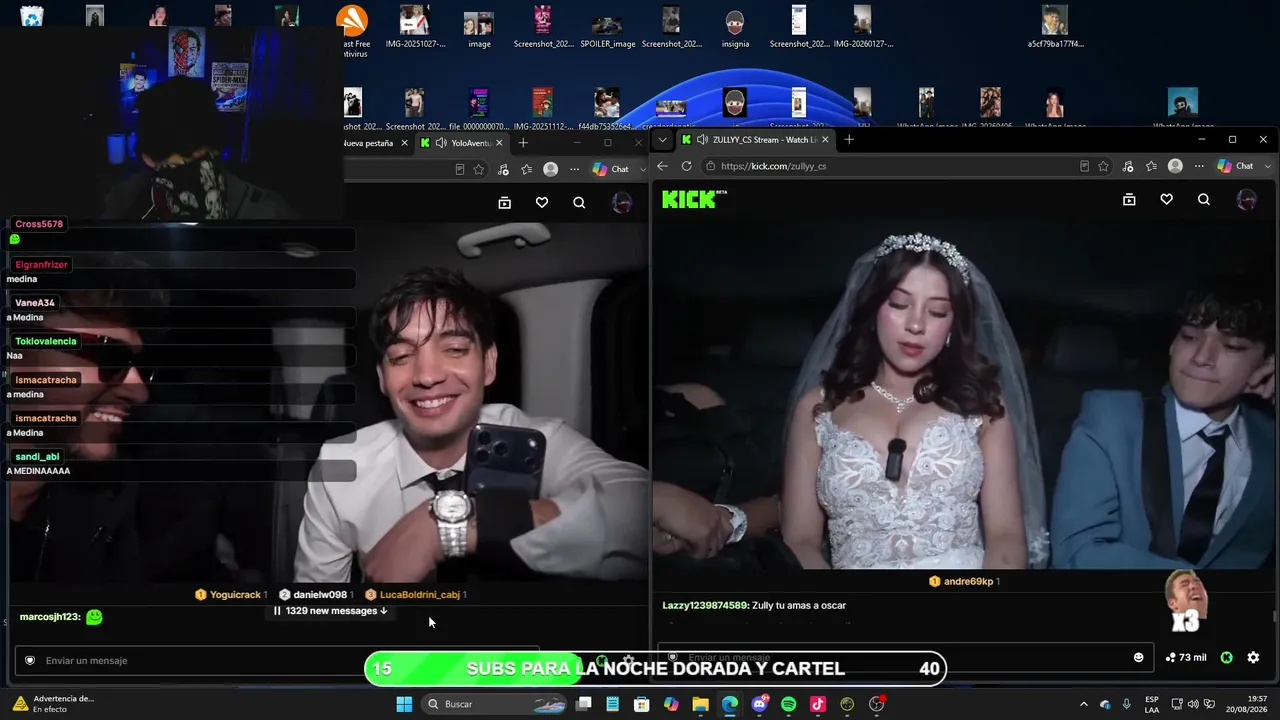
Task: Favorite the kick.com/zullyy_cs page with the star
Action: (1103, 166)
